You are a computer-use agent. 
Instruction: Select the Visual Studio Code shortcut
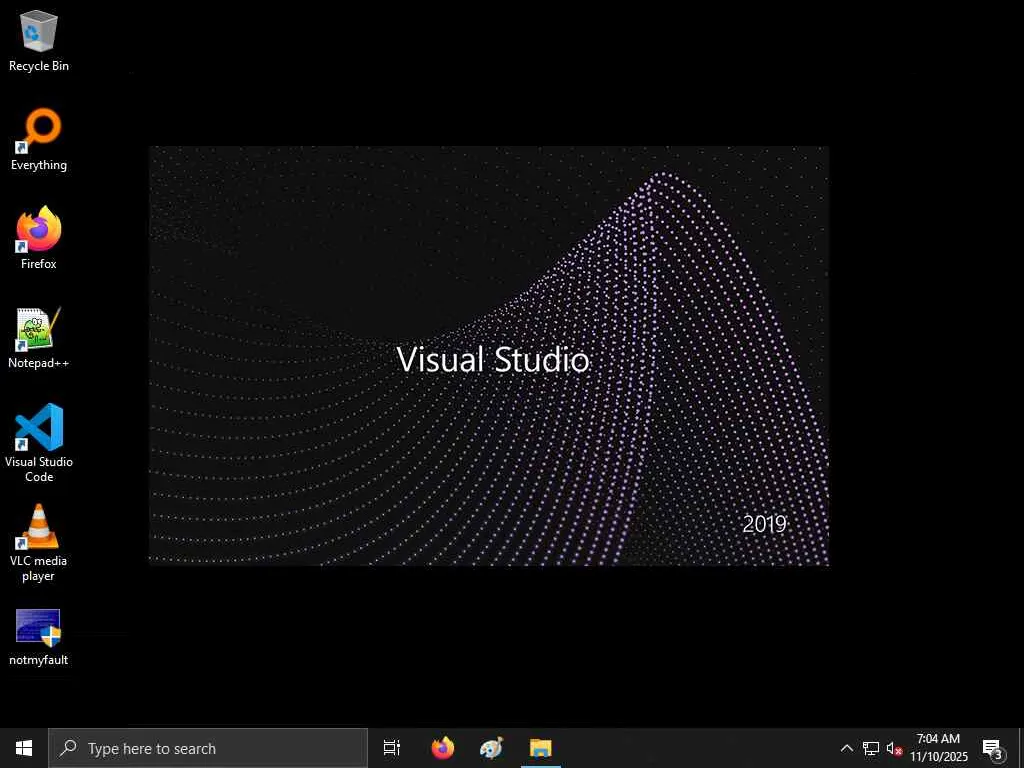click(39, 443)
